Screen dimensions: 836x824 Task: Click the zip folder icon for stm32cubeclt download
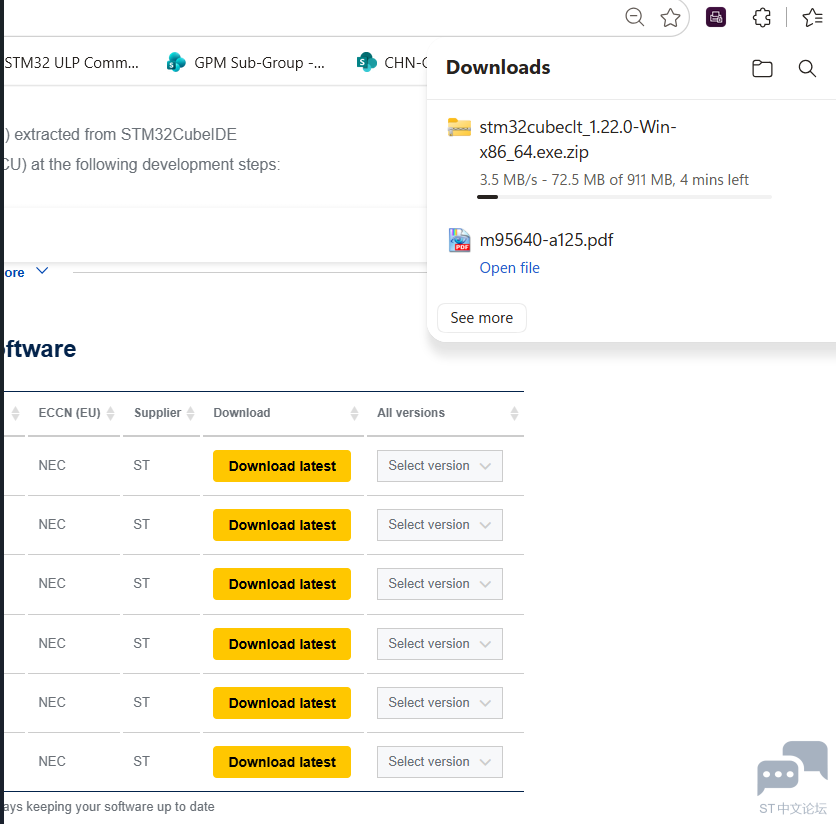pyautogui.click(x=459, y=127)
